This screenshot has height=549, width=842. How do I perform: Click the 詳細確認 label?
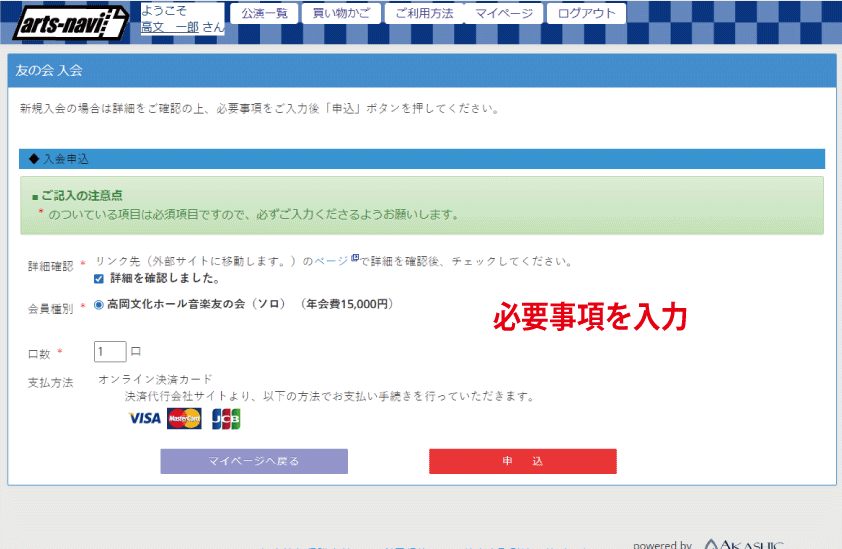pos(50,266)
